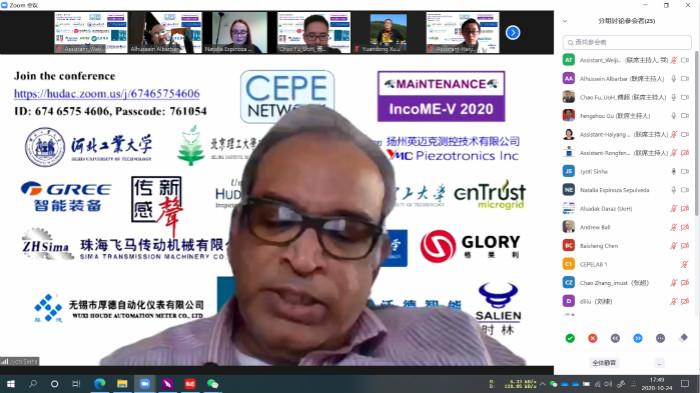This screenshot has width=700, height=393.
Task: Toggle camera for Fengshou Gu
Action: pos(685,116)
